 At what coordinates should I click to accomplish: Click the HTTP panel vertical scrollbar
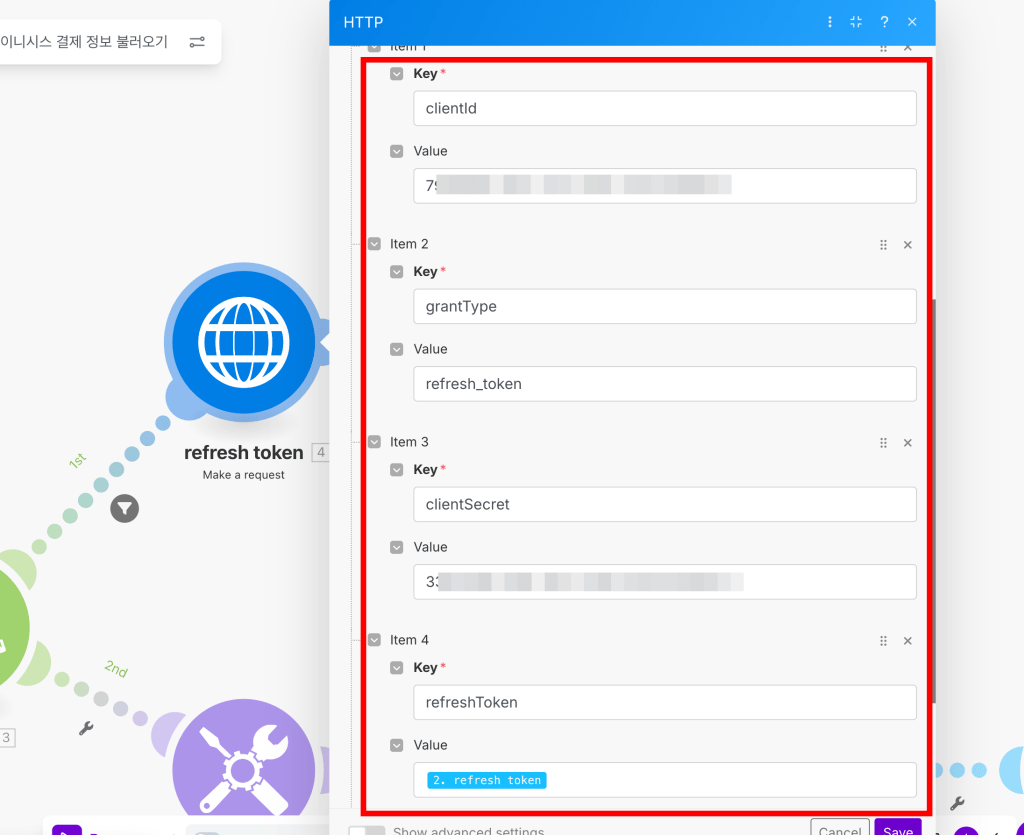[934, 500]
